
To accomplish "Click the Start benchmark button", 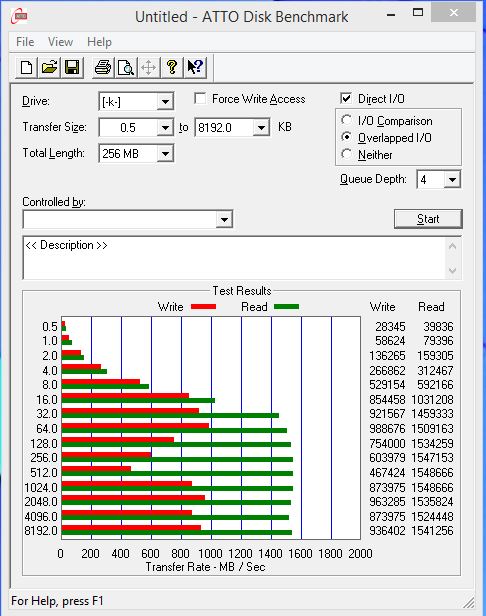I will click(x=428, y=218).
